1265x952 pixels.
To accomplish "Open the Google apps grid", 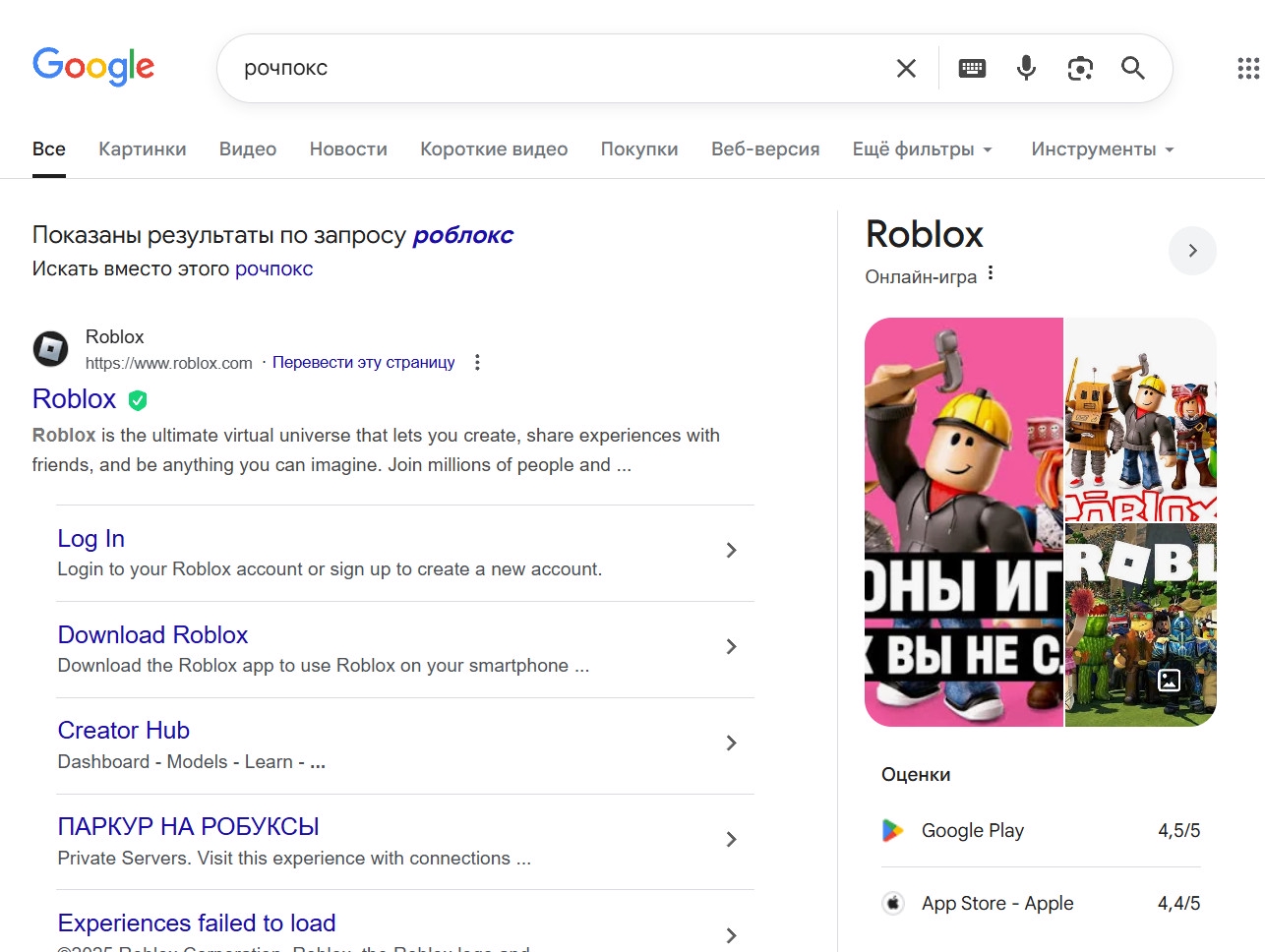I will coord(1248,68).
